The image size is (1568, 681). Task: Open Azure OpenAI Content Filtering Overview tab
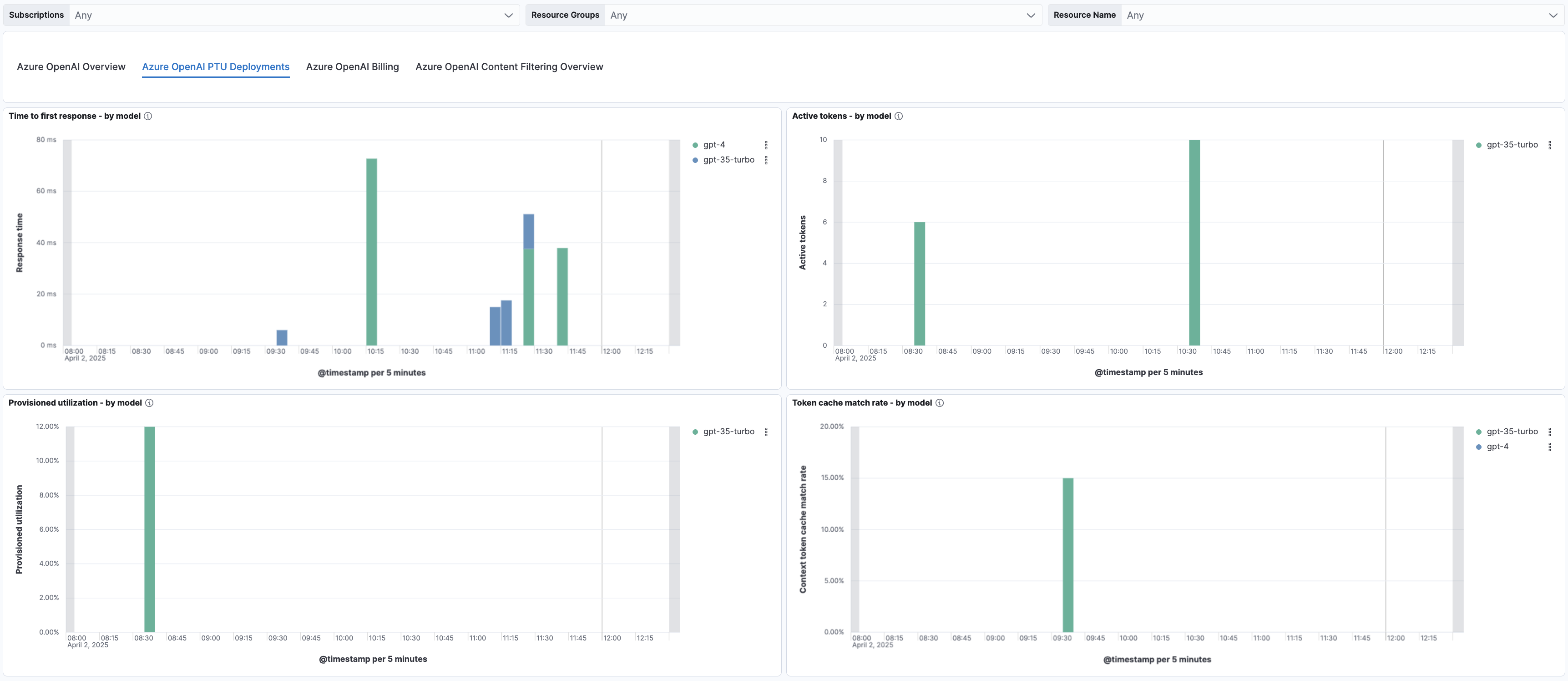tap(509, 67)
